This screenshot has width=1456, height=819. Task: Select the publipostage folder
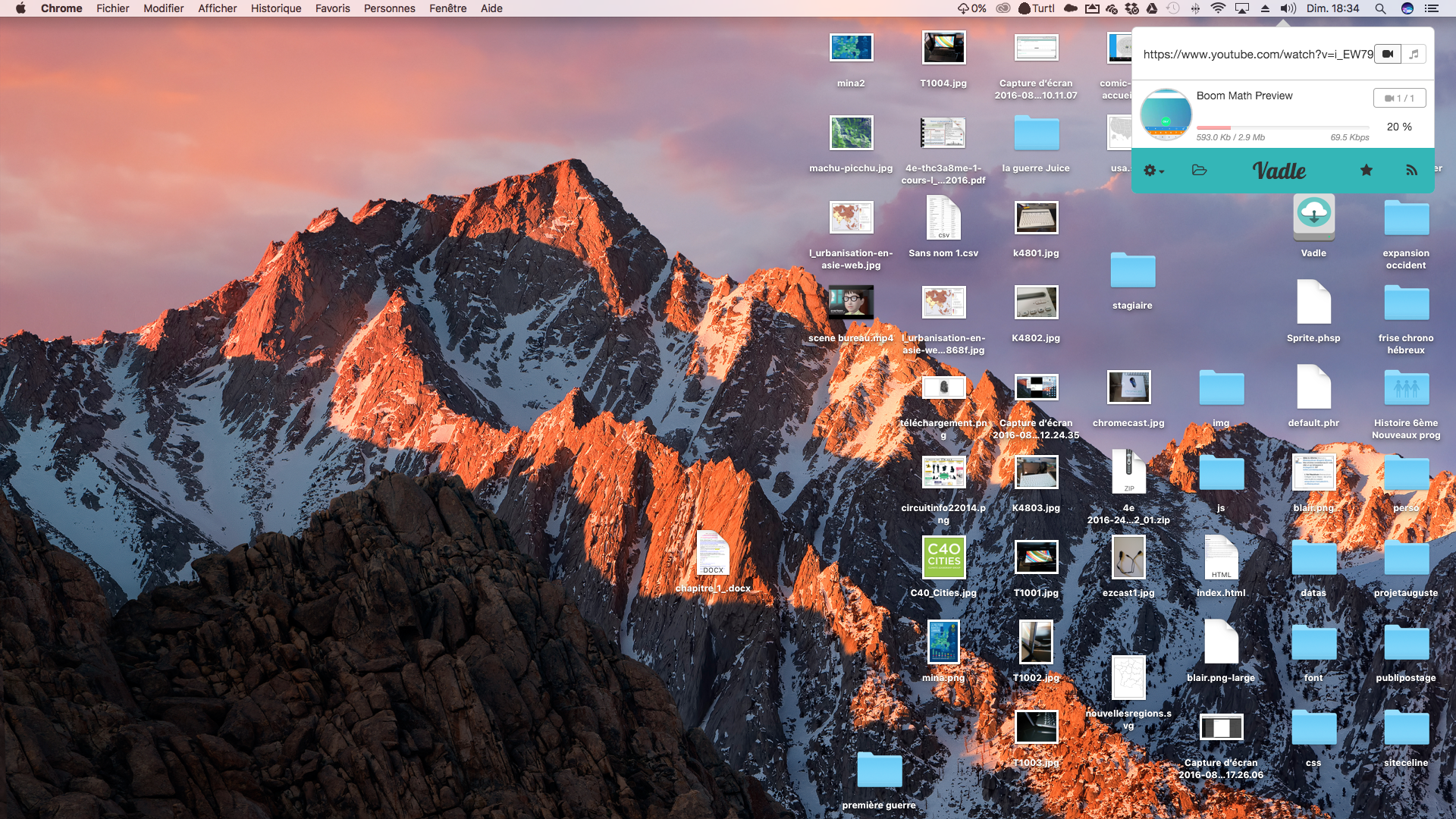click(1406, 642)
